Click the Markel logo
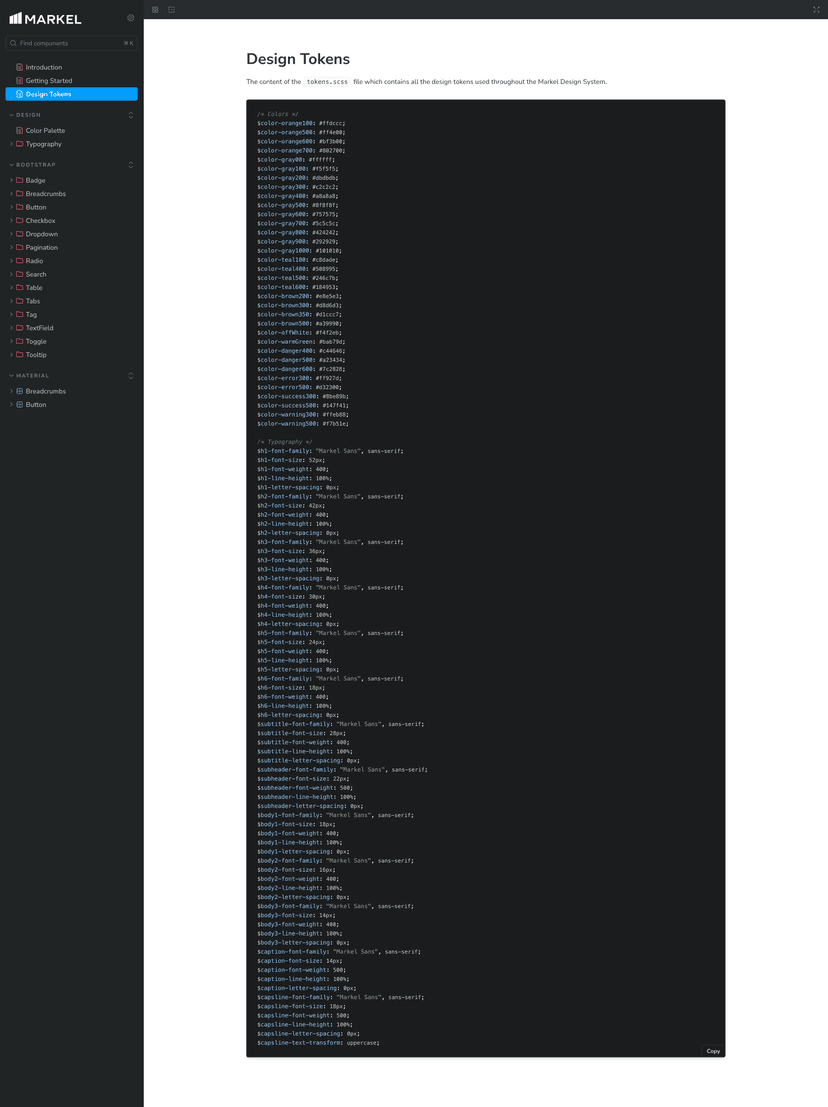This screenshot has height=1107, width=828. pyautogui.click(x=45, y=18)
